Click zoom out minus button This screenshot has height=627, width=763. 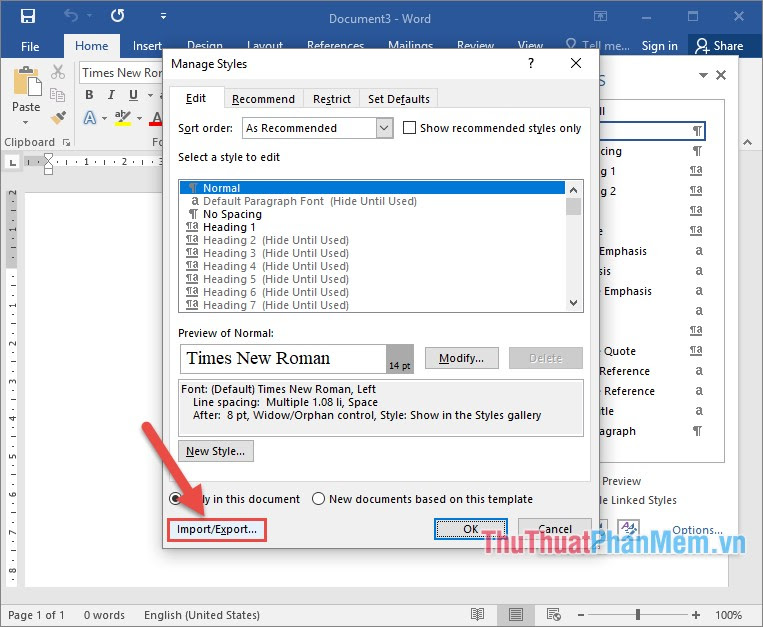[x=581, y=615]
